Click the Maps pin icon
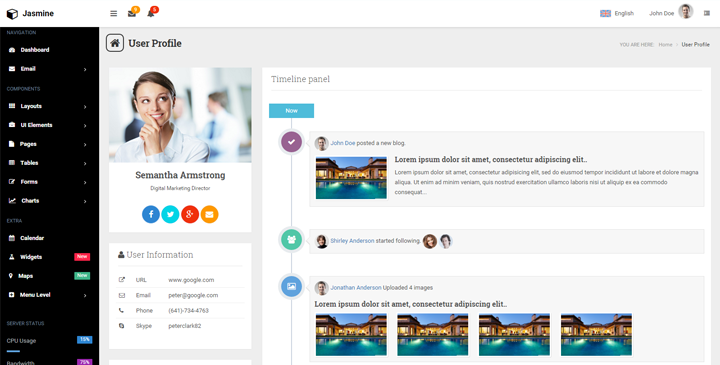This screenshot has width=720, height=365. click(11, 276)
